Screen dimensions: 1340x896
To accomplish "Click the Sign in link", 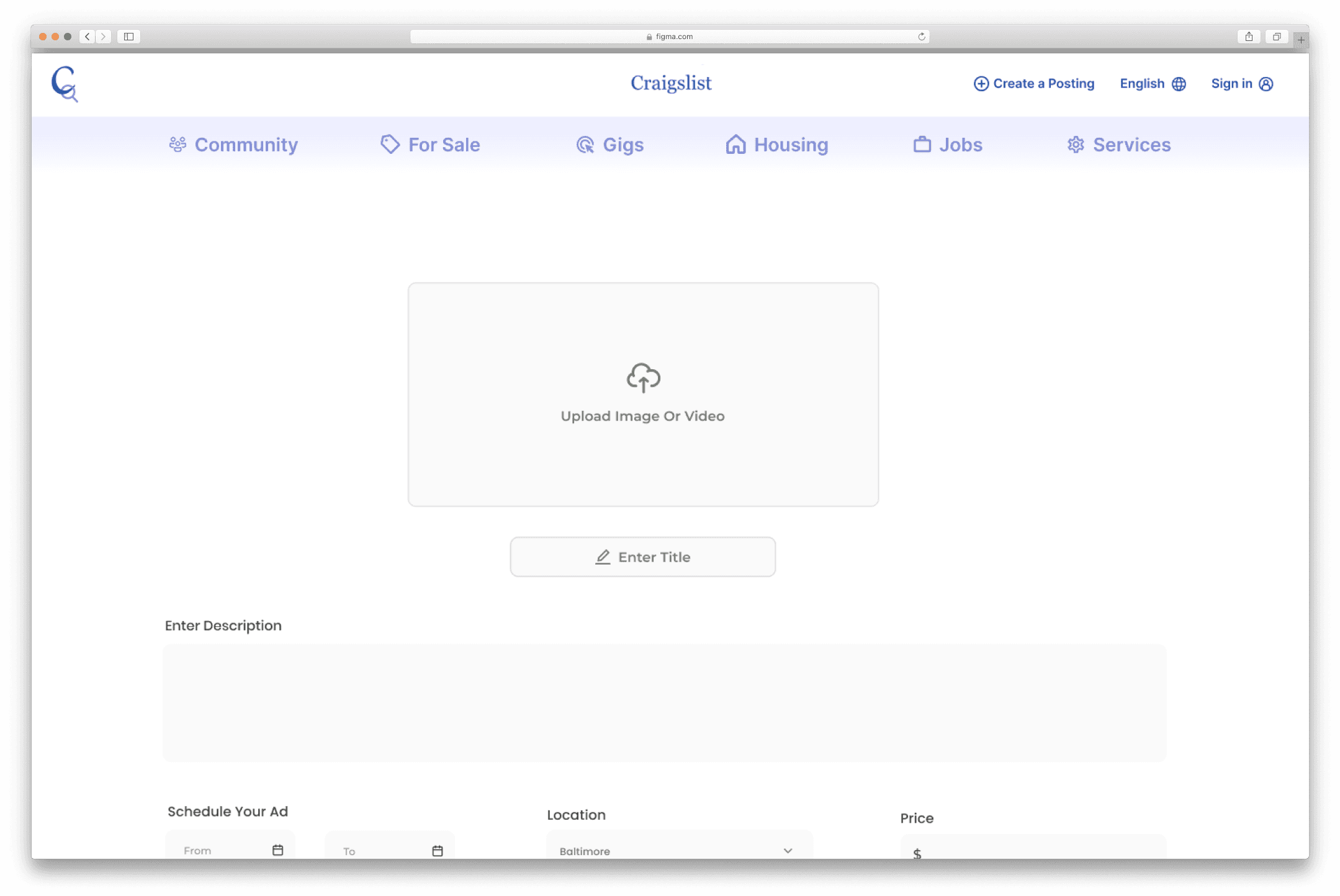I will pyautogui.click(x=1231, y=84).
